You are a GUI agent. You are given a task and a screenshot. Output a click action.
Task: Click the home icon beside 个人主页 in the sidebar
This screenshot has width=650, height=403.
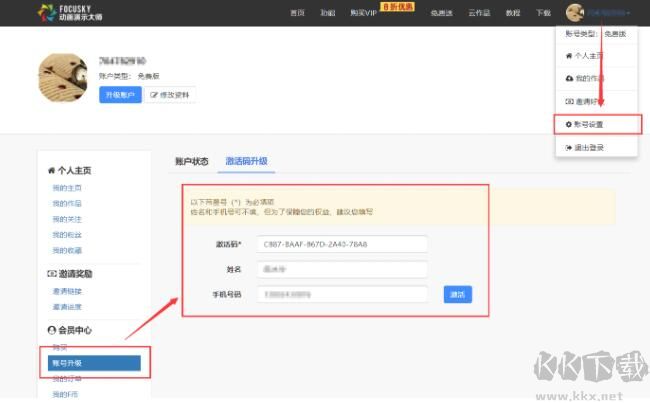(51, 170)
